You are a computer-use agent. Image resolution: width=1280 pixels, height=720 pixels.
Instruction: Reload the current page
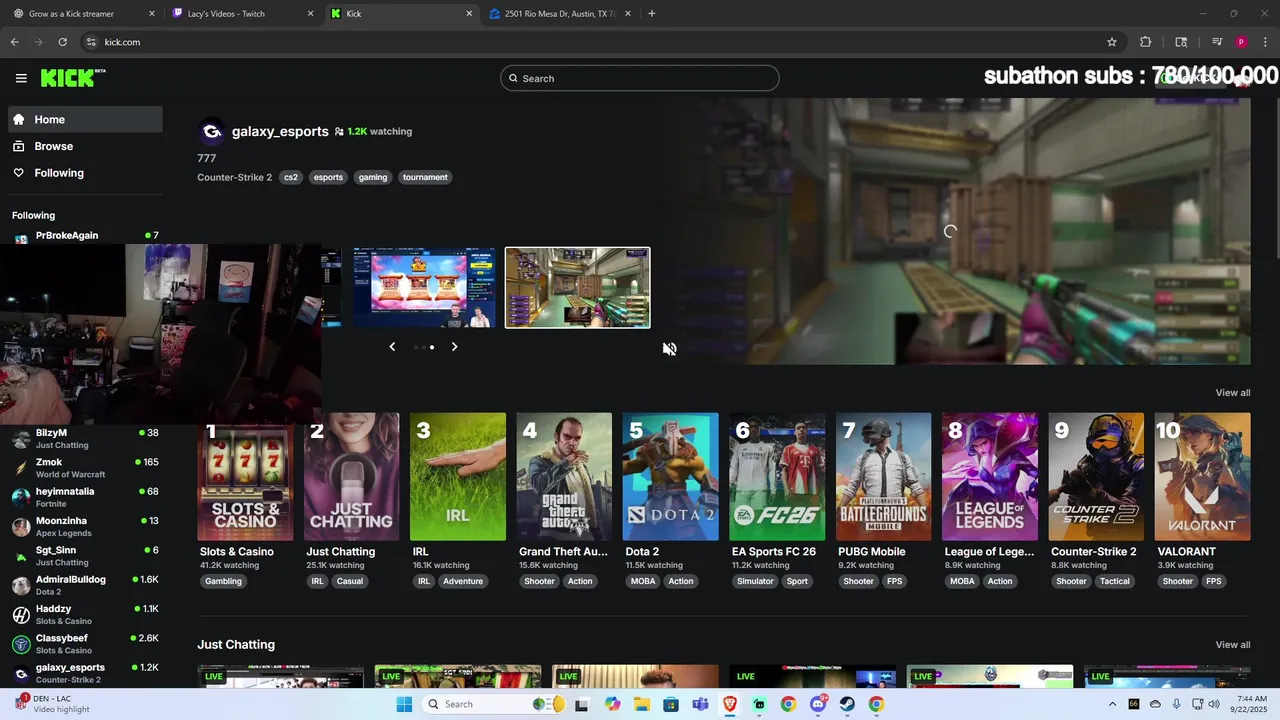(x=62, y=42)
